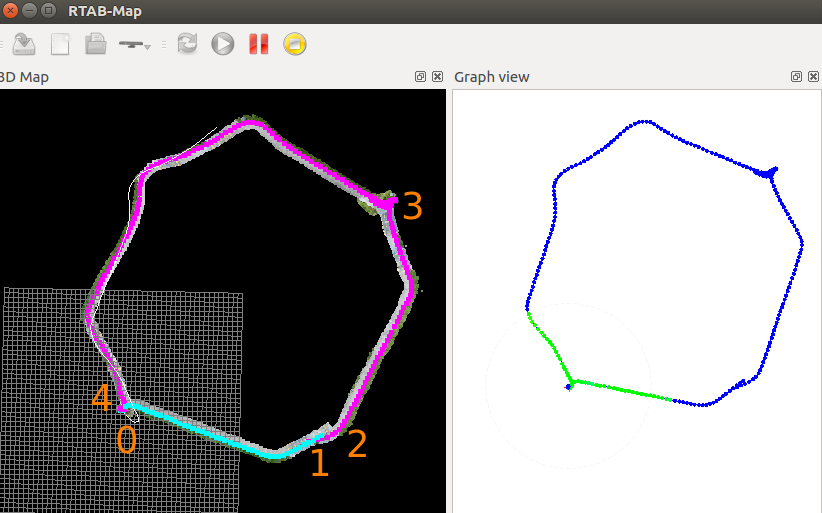Viewport: 822px width, 513px height.
Task: Create a new database with the blank page icon
Action: click(61, 44)
